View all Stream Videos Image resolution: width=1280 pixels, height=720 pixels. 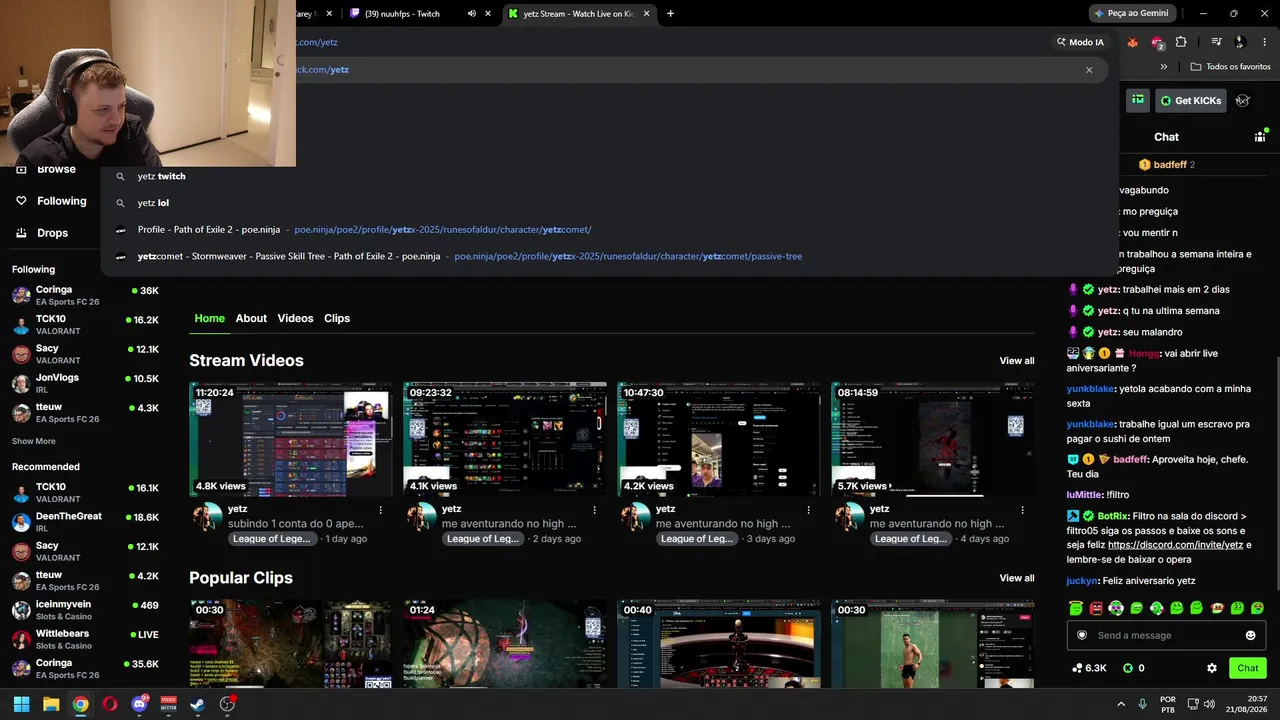click(x=1017, y=361)
